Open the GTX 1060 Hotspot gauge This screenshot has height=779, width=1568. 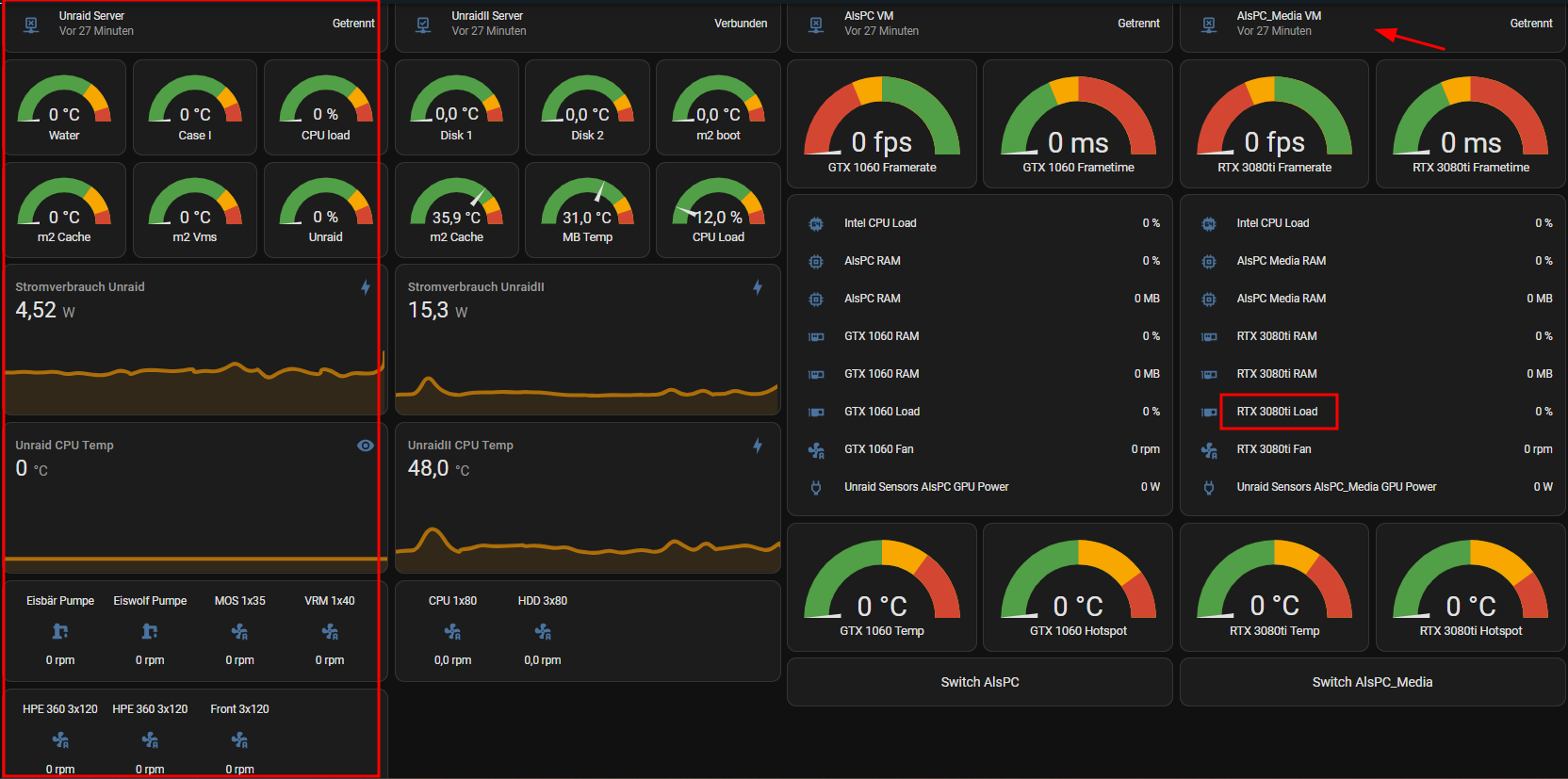1078,588
